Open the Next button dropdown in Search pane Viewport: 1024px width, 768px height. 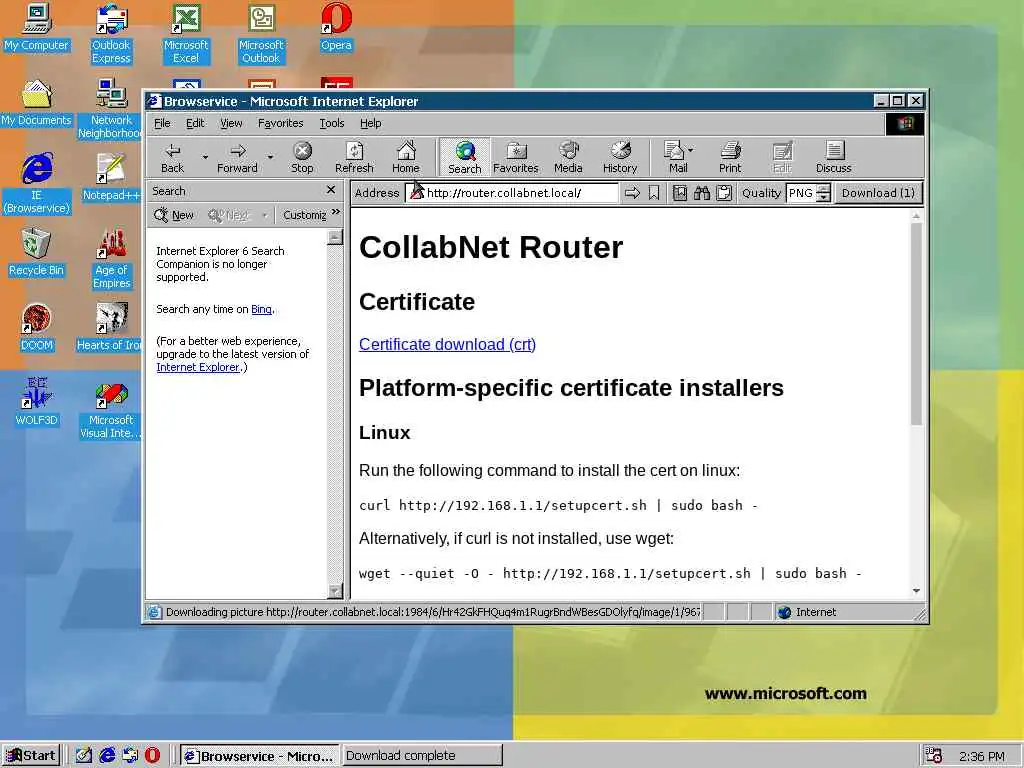click(264, 215)
